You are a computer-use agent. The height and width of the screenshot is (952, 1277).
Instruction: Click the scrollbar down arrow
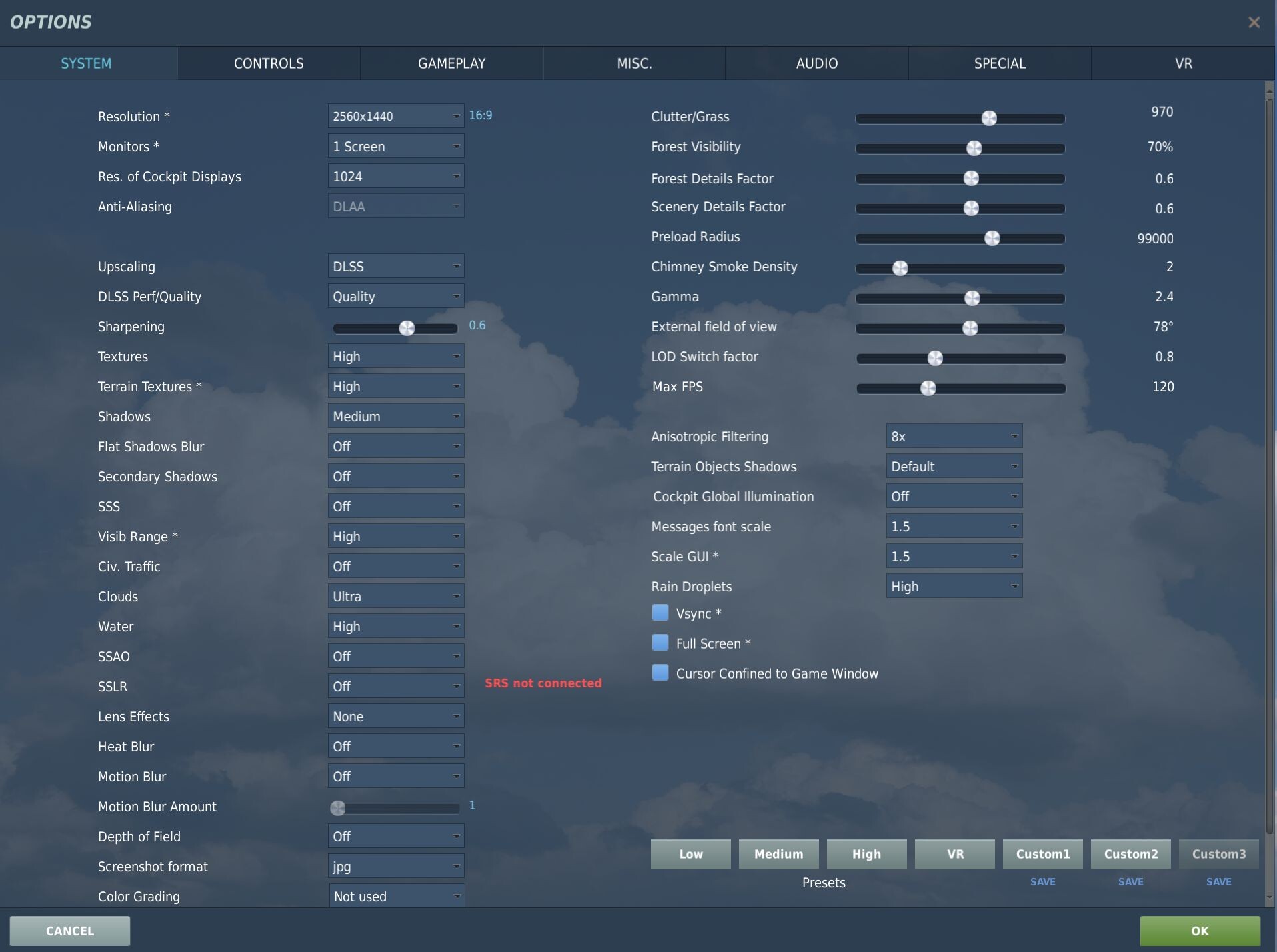pyautogui.click(x=1269, y=898)
